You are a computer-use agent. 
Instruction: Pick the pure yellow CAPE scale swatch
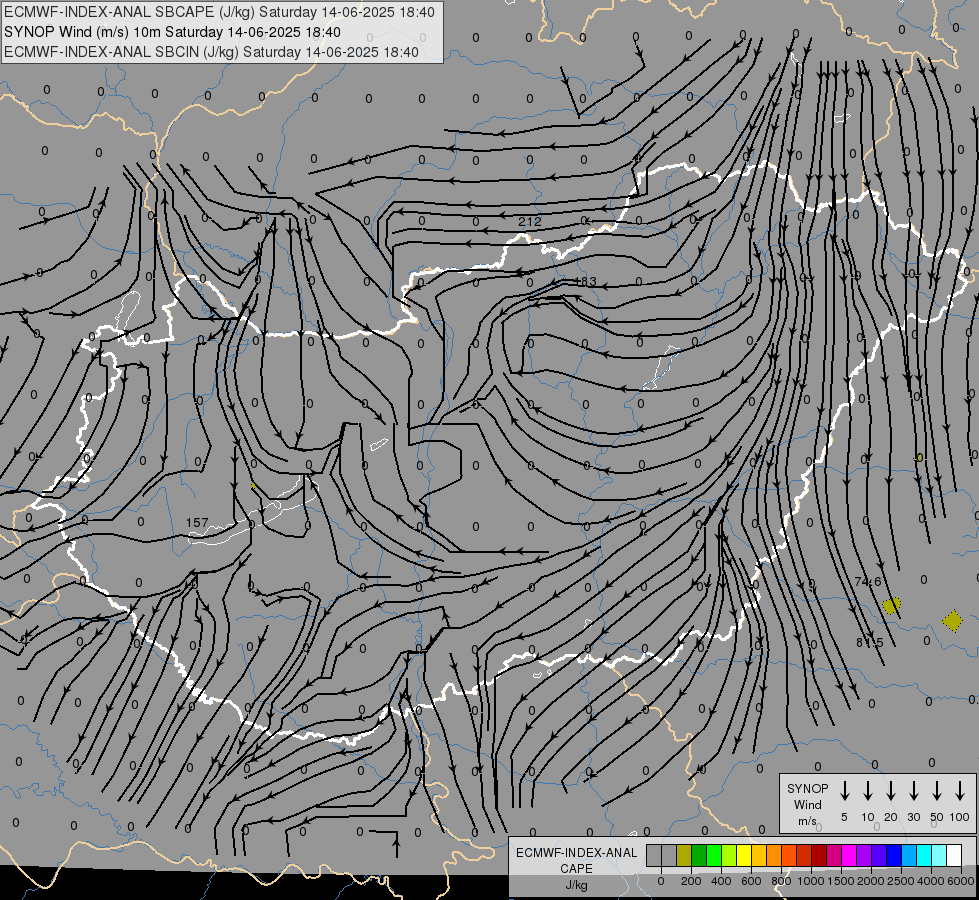point(744,855)
